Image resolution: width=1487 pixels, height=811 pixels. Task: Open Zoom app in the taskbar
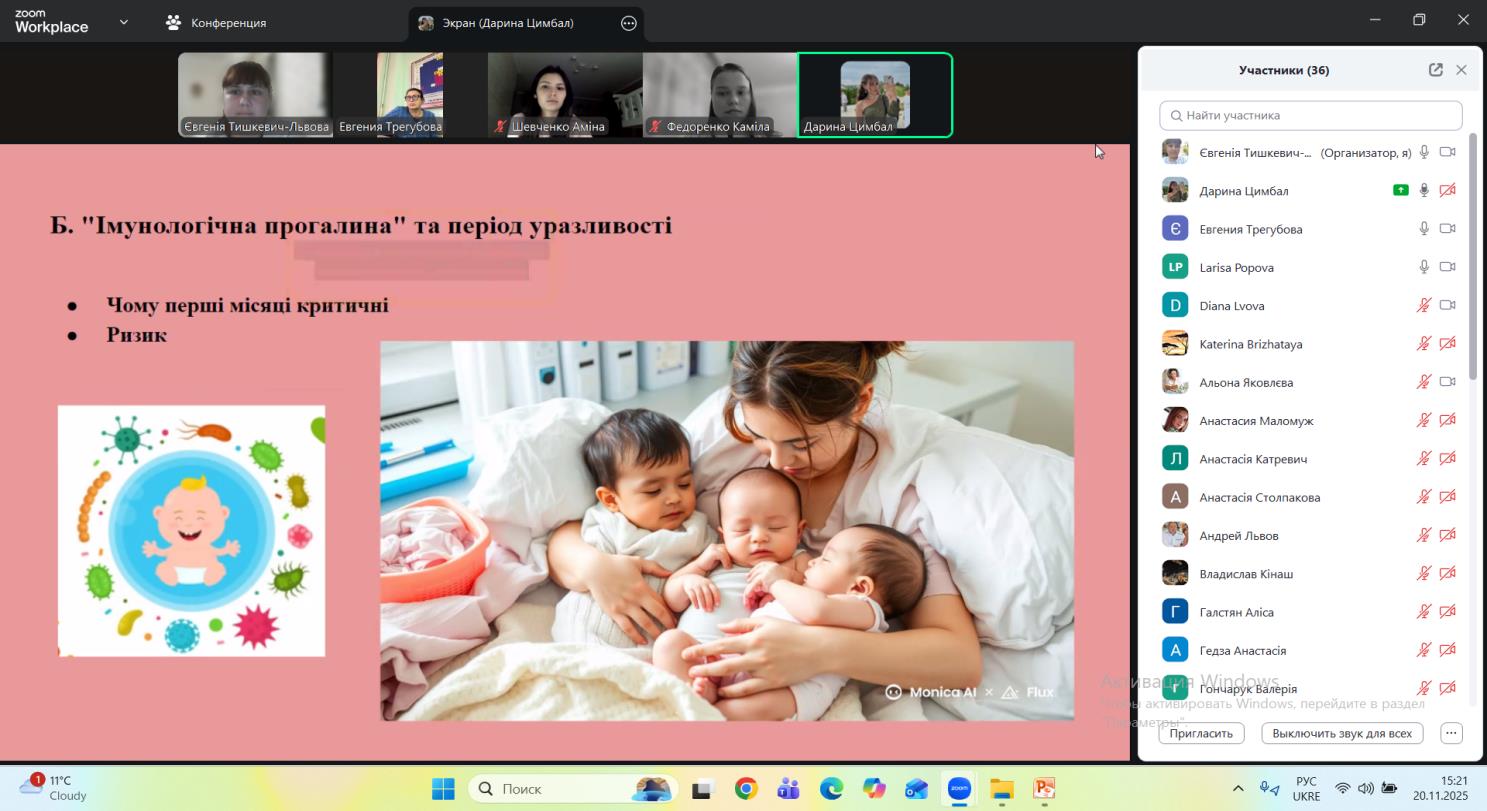tap(959, 789)
